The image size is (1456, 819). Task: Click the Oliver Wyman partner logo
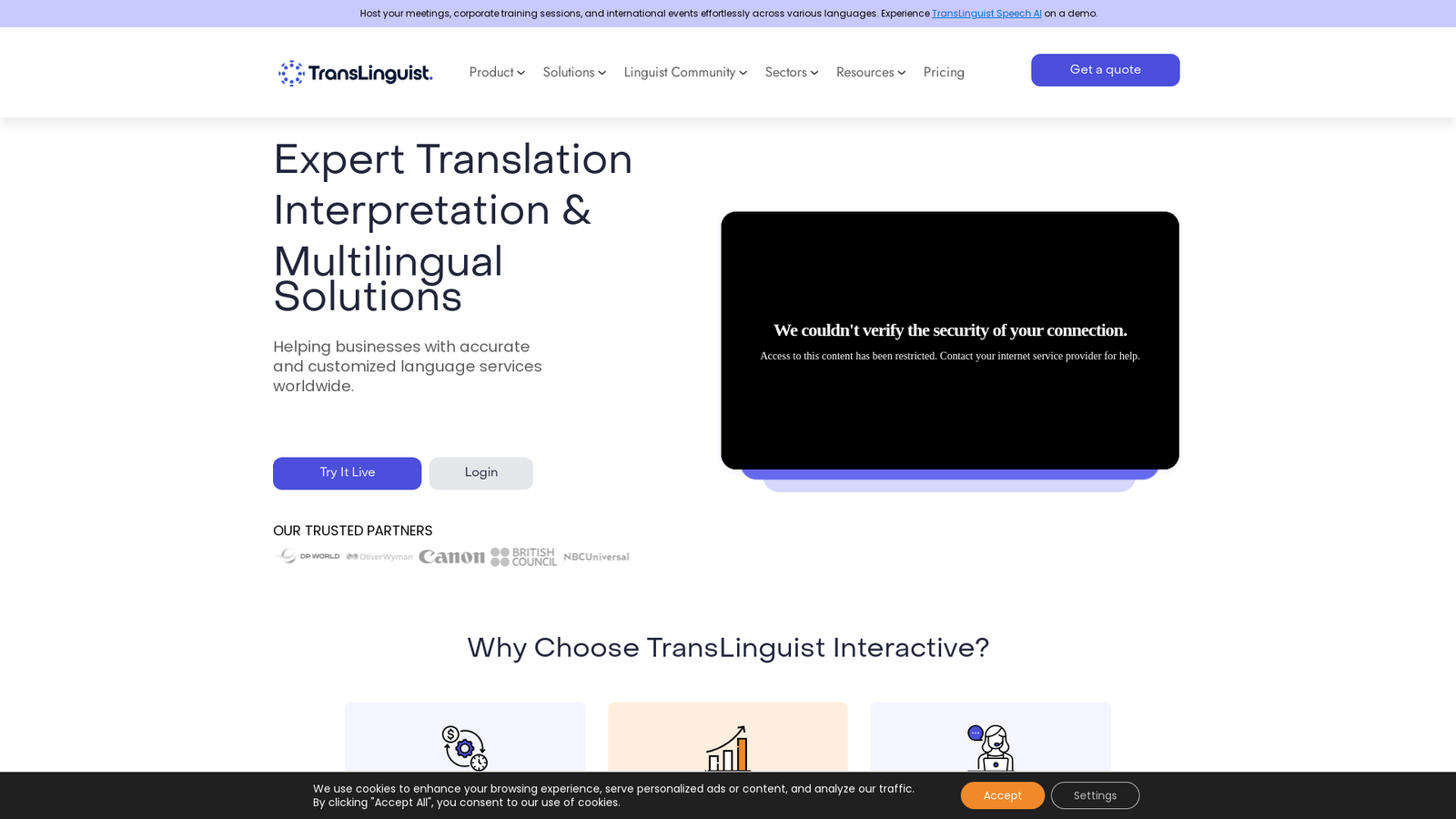[x=379, y=557]
